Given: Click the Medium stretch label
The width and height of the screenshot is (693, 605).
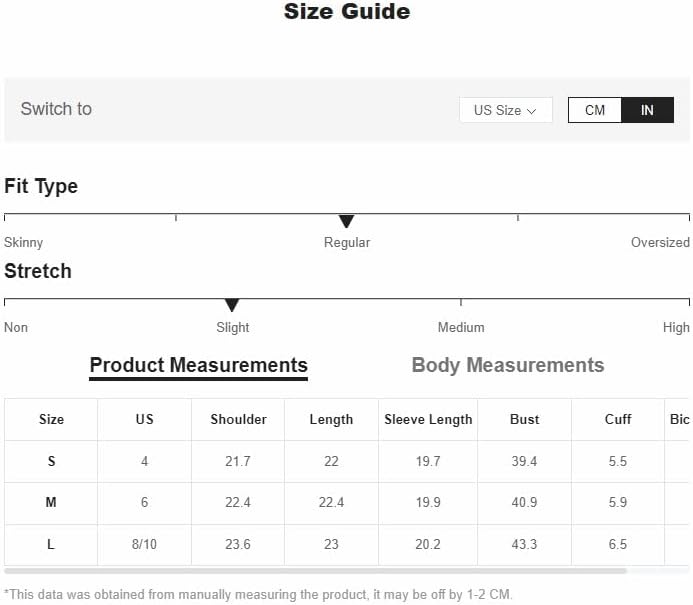Looking at the screenshot, I should (x=461, y=327).
